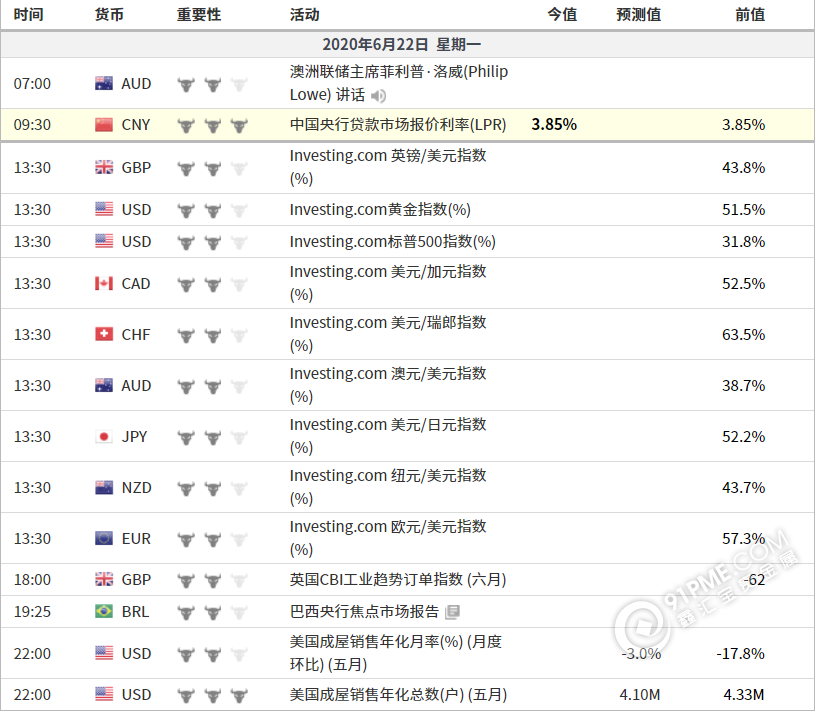Image resolution: width=816 pixels, height=713 pixels.
Task: Click the previous value 31.8%
Action: tap(744, 241)
